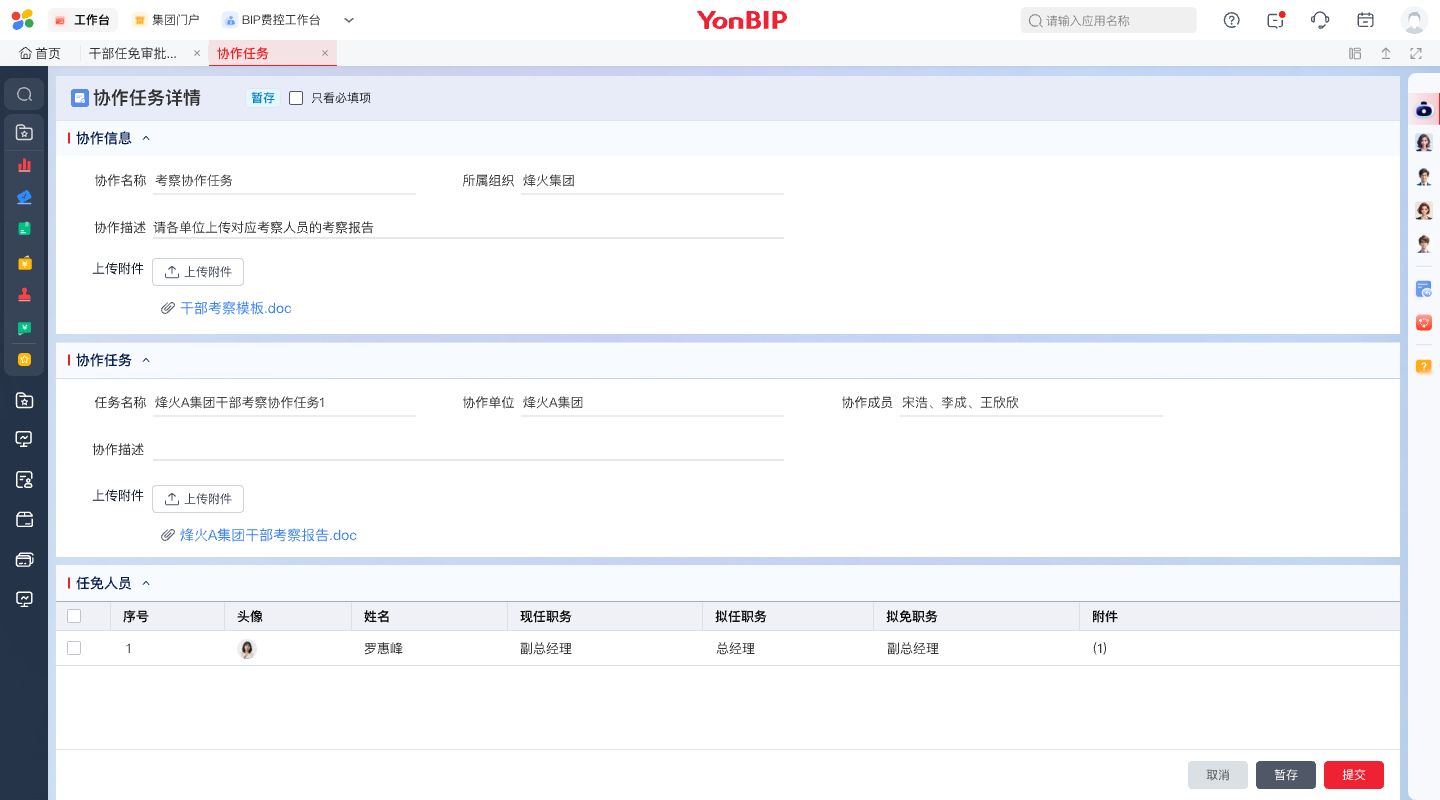
Task: Close the 干部任免审批 tab
Action: [x=197, y=54]
